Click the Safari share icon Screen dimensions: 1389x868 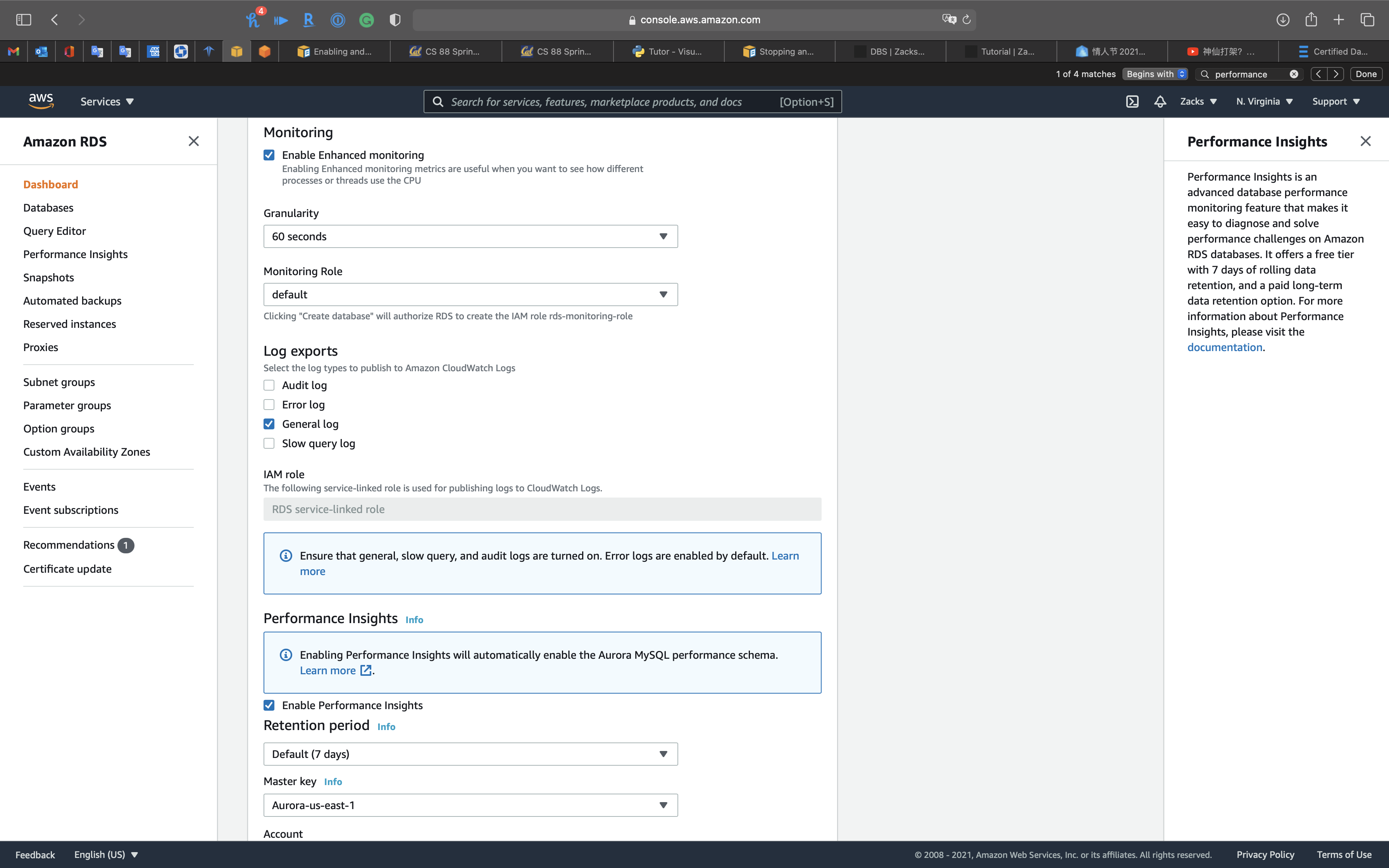1311,19
